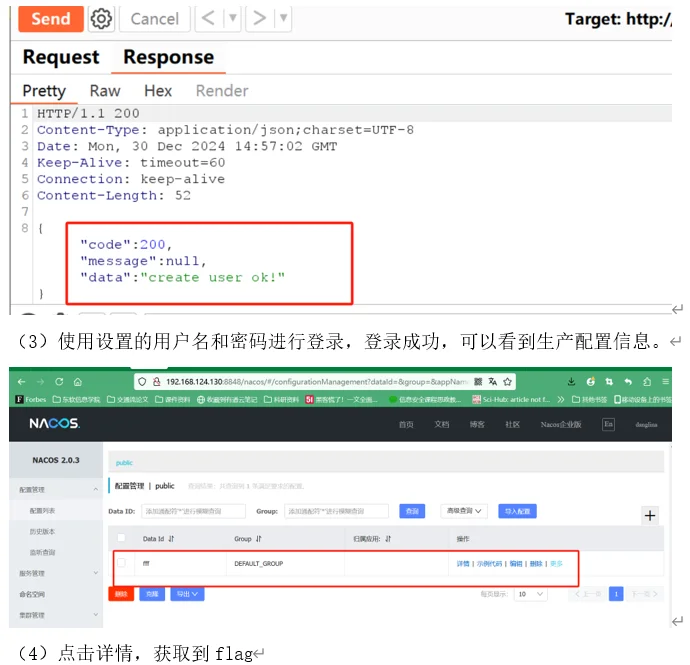Add new configuration with plus icon
The width and height of the screenshot is (690, 665).
pos(650,515)
